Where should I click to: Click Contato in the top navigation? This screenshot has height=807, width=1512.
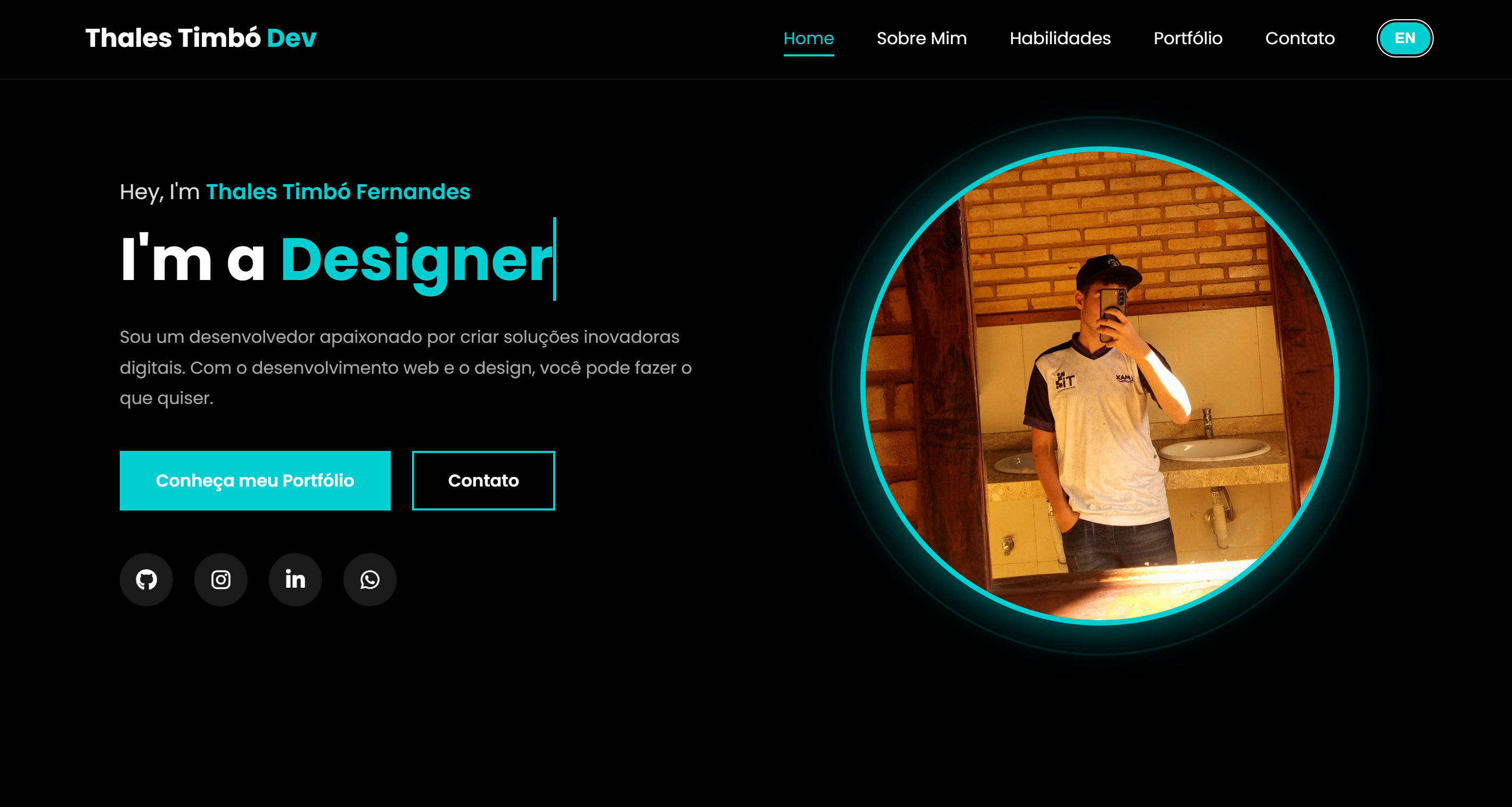[1300, 38]
